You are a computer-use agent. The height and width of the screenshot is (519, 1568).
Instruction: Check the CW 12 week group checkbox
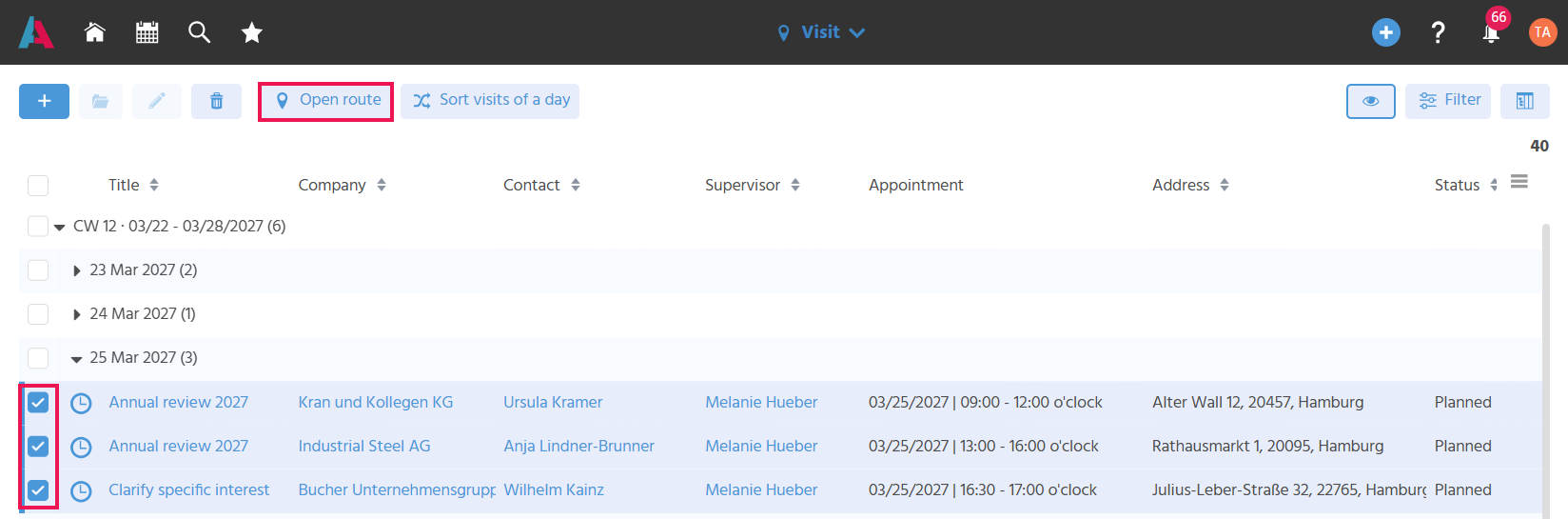[x=38, y=226]
